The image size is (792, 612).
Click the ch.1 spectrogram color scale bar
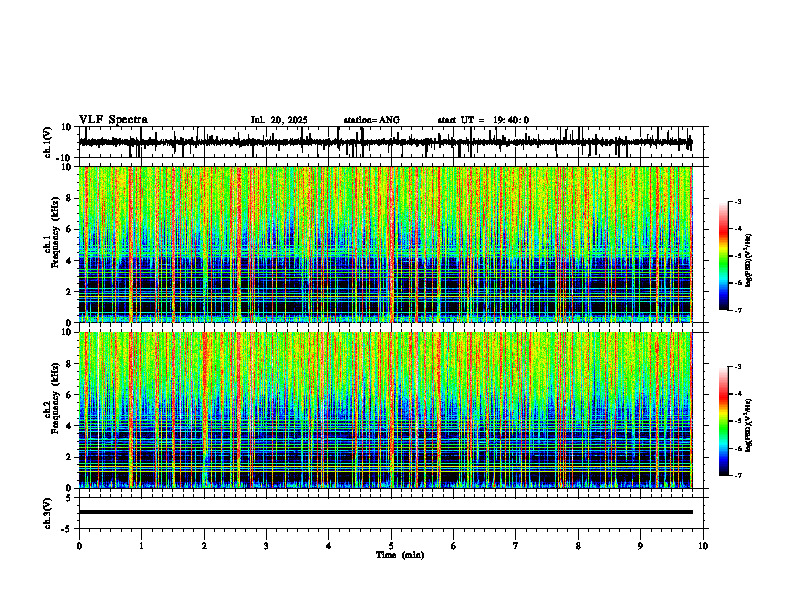click(x=723, y=256)
